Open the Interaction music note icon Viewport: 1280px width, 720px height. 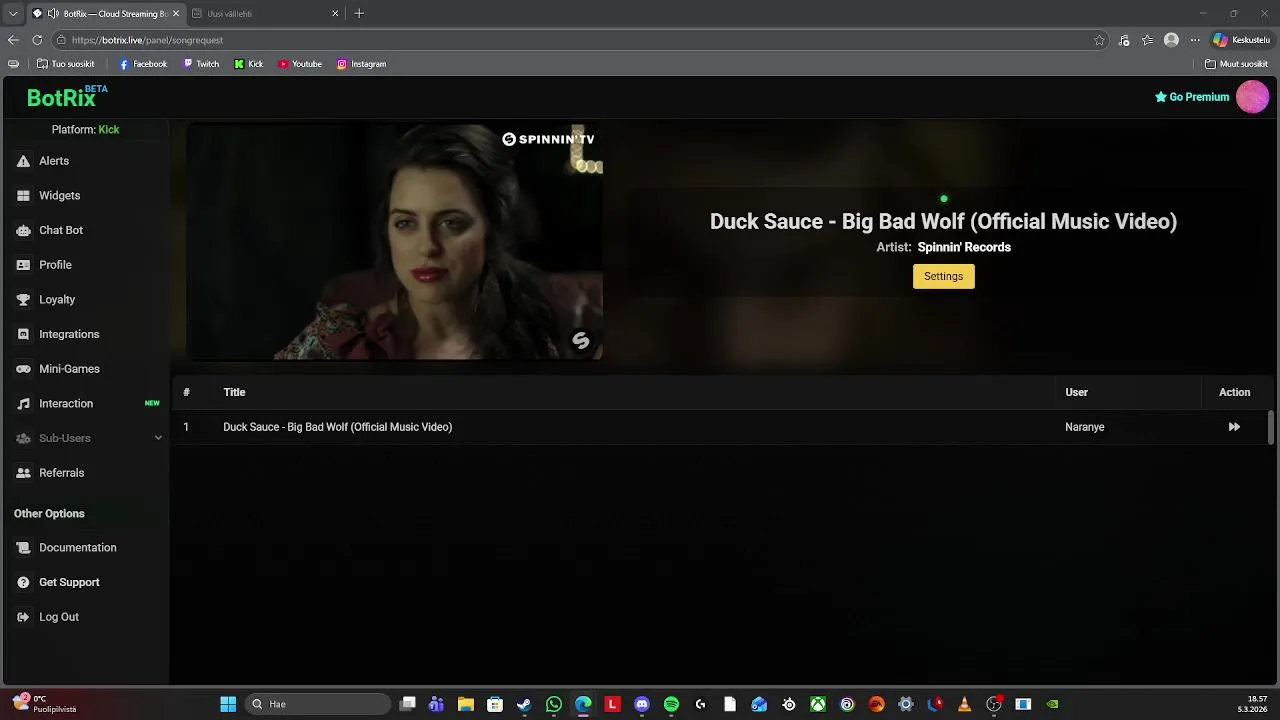point(23,404)
